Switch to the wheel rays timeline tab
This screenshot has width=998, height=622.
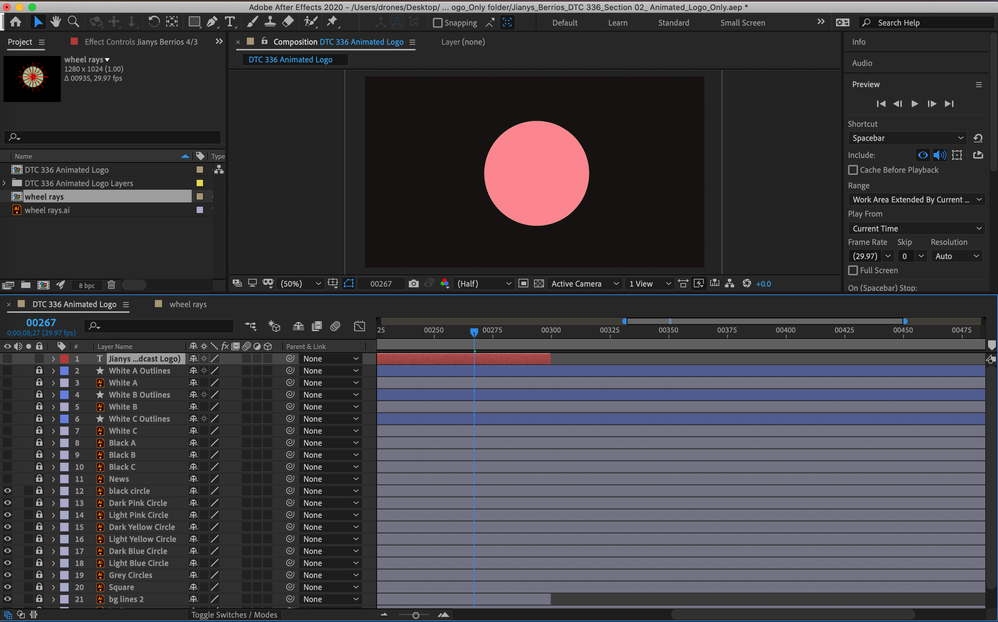188,304
